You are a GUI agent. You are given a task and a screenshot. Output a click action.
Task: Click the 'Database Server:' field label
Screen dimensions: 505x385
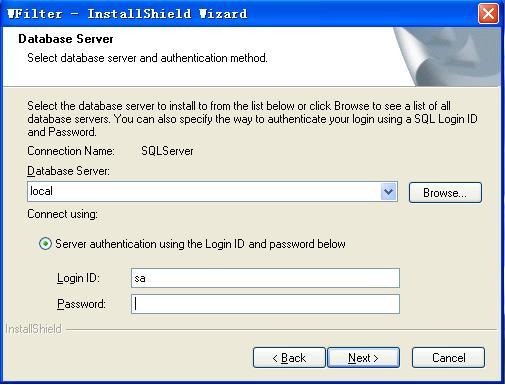[68, 171]
